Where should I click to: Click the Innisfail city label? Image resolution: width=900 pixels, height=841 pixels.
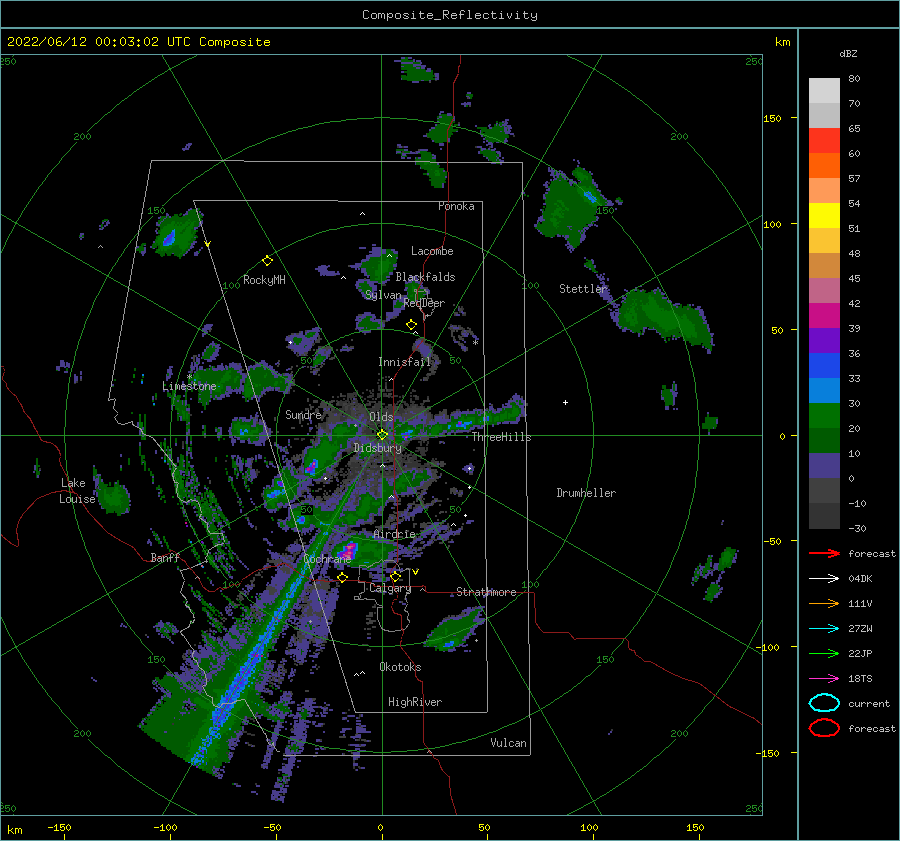[x=405, y=362]
